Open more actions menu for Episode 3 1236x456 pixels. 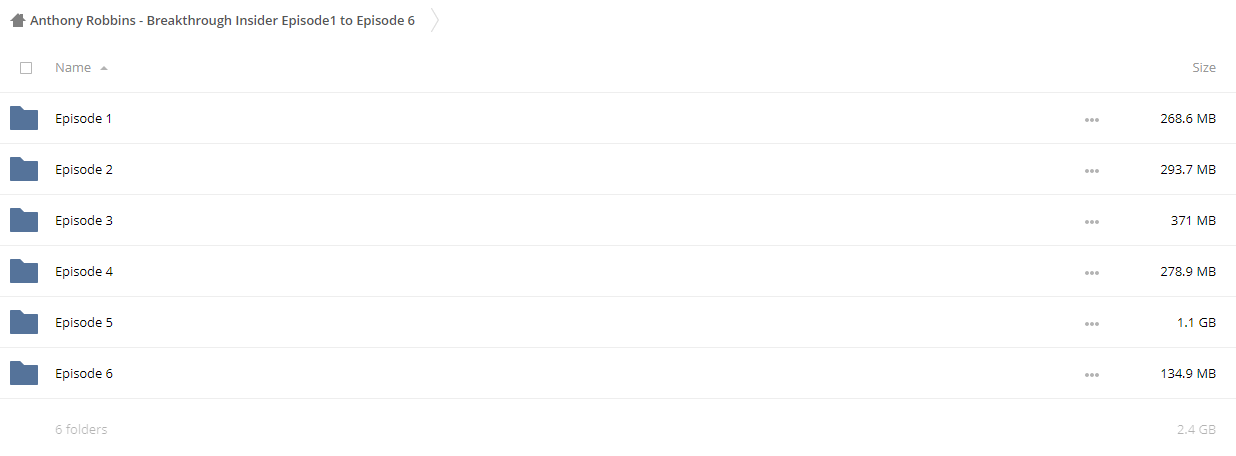point(1091,222)
